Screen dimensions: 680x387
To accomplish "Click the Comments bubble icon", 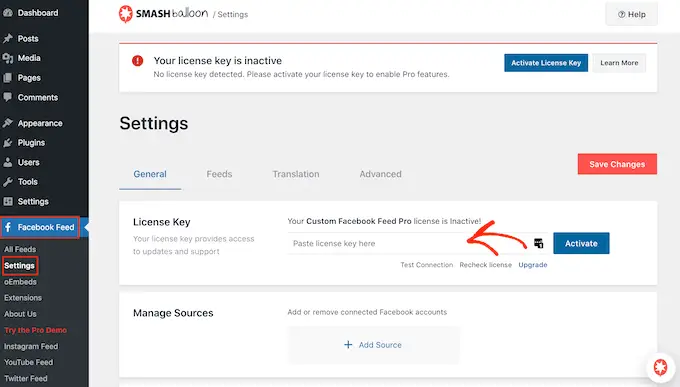I will pos(7,97).
